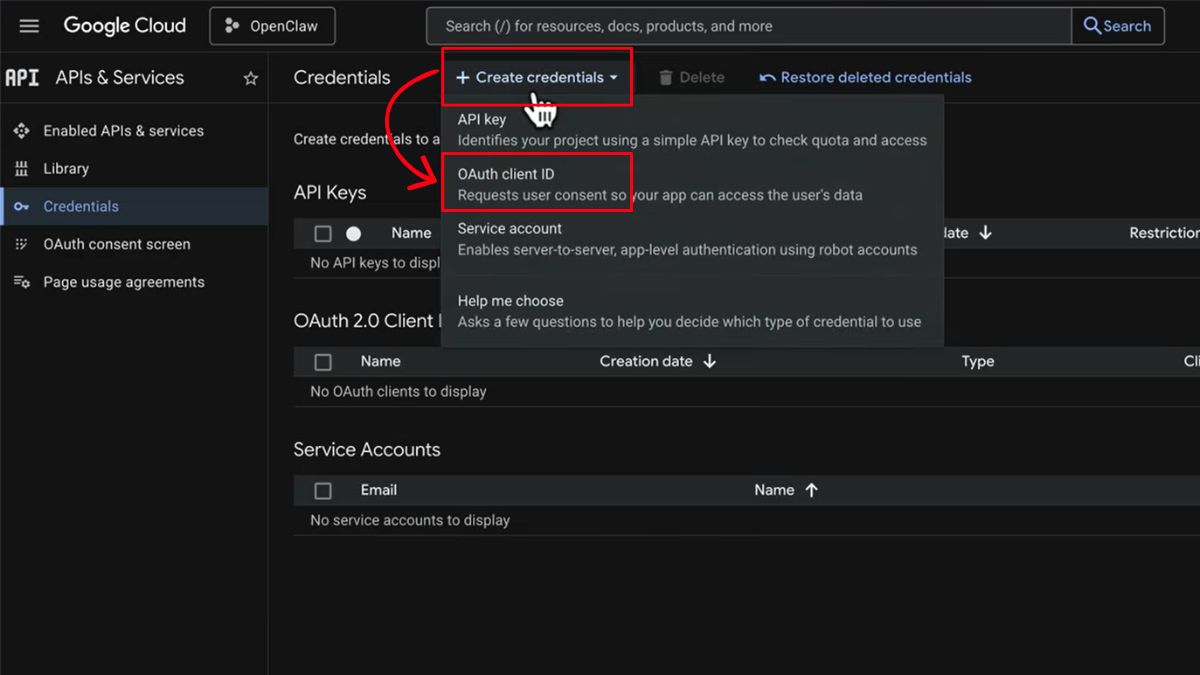This screenshot has height=675, width=1200.
Task: Click the Library sidebar icon
Action: click(21, 169)
